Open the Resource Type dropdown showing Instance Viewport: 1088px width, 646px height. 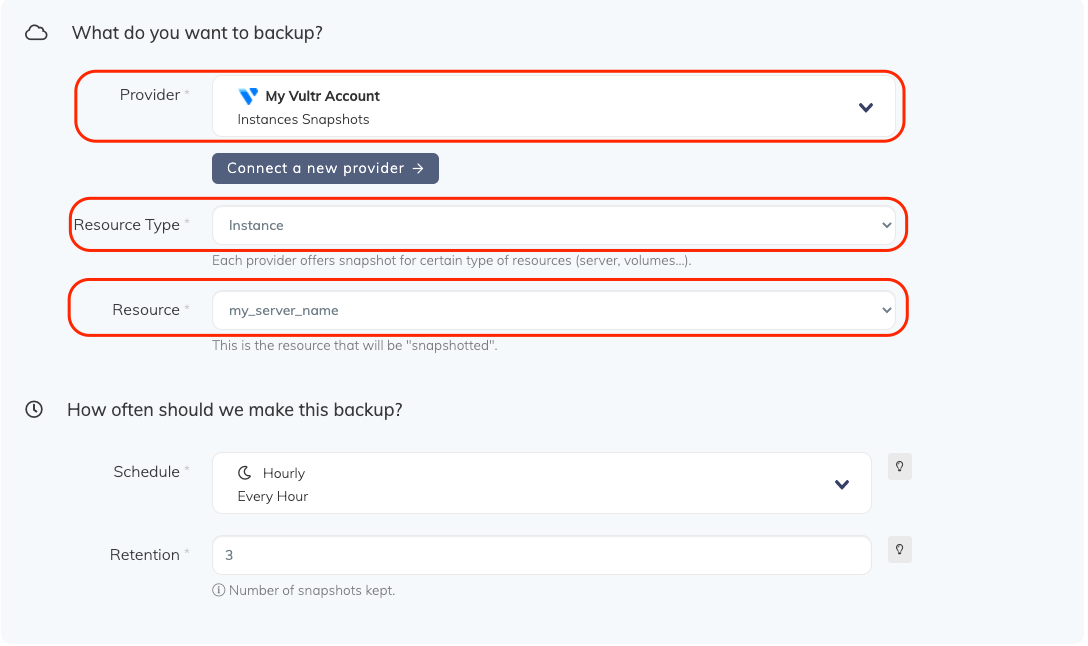click(x=553, y=226)
